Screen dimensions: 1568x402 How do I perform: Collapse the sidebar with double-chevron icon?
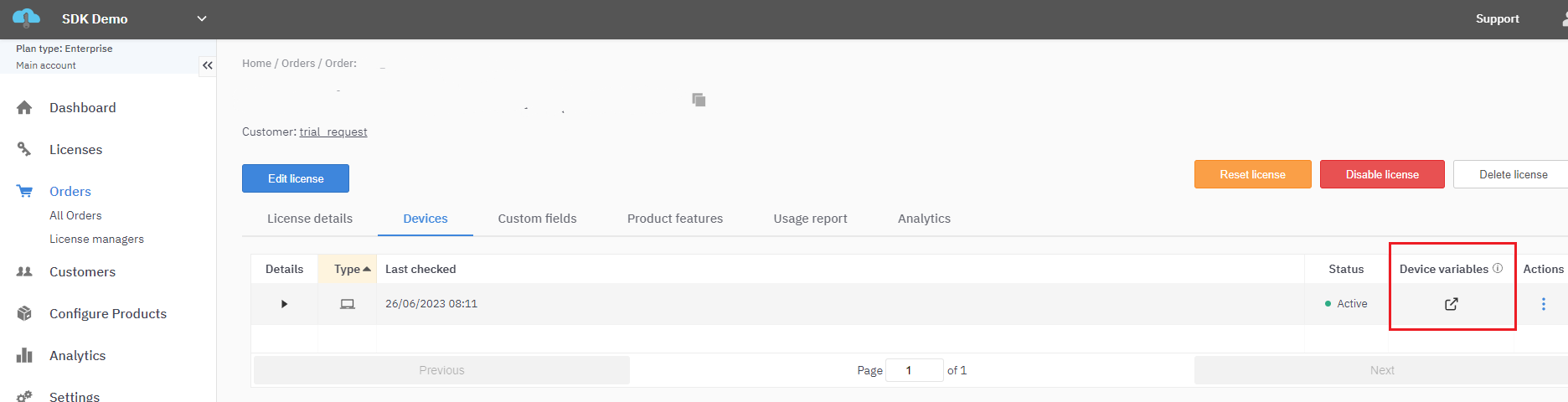point(207,65)
